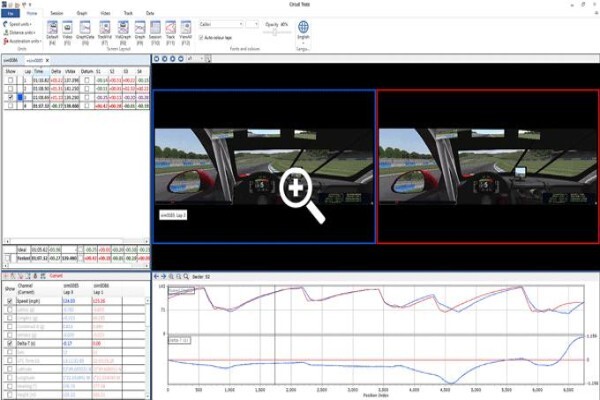Click the first round video control button
The width and height of the screenshot is (600, 400).
[157, 59]
